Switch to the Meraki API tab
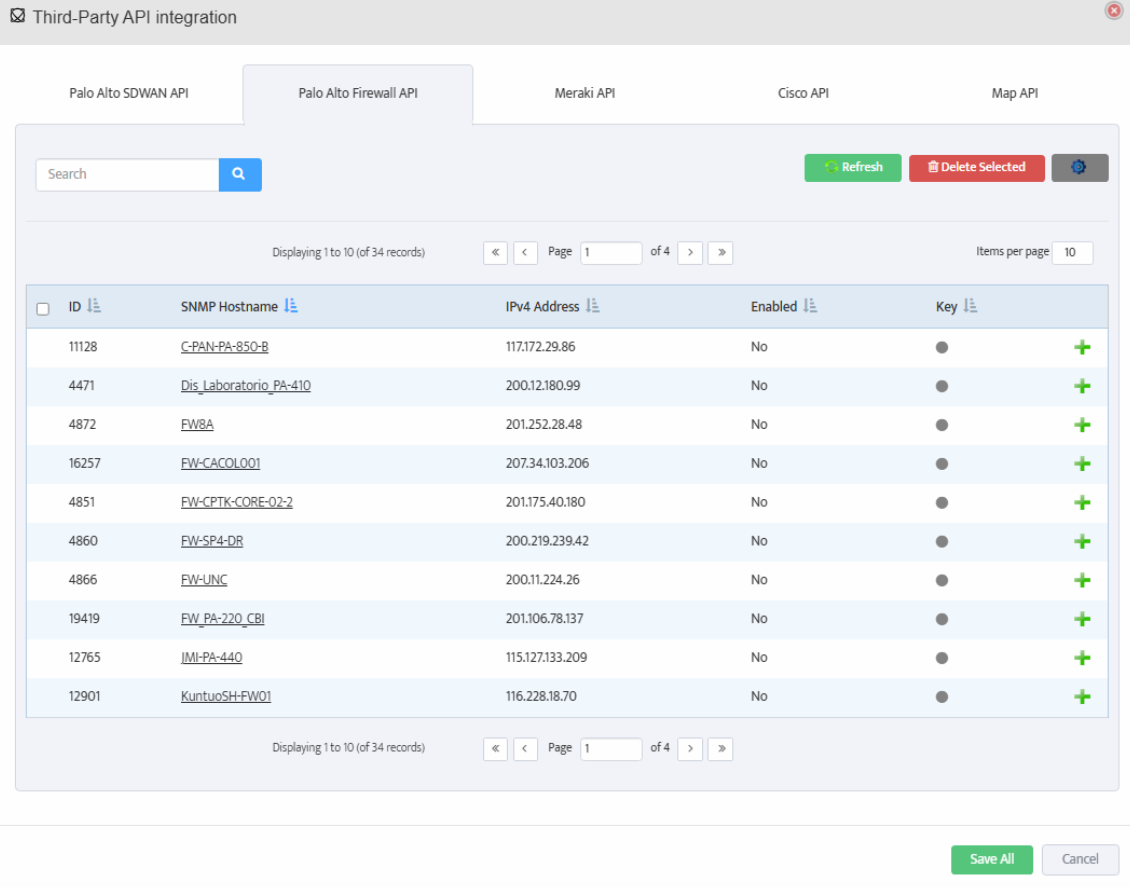 (584, 94)
